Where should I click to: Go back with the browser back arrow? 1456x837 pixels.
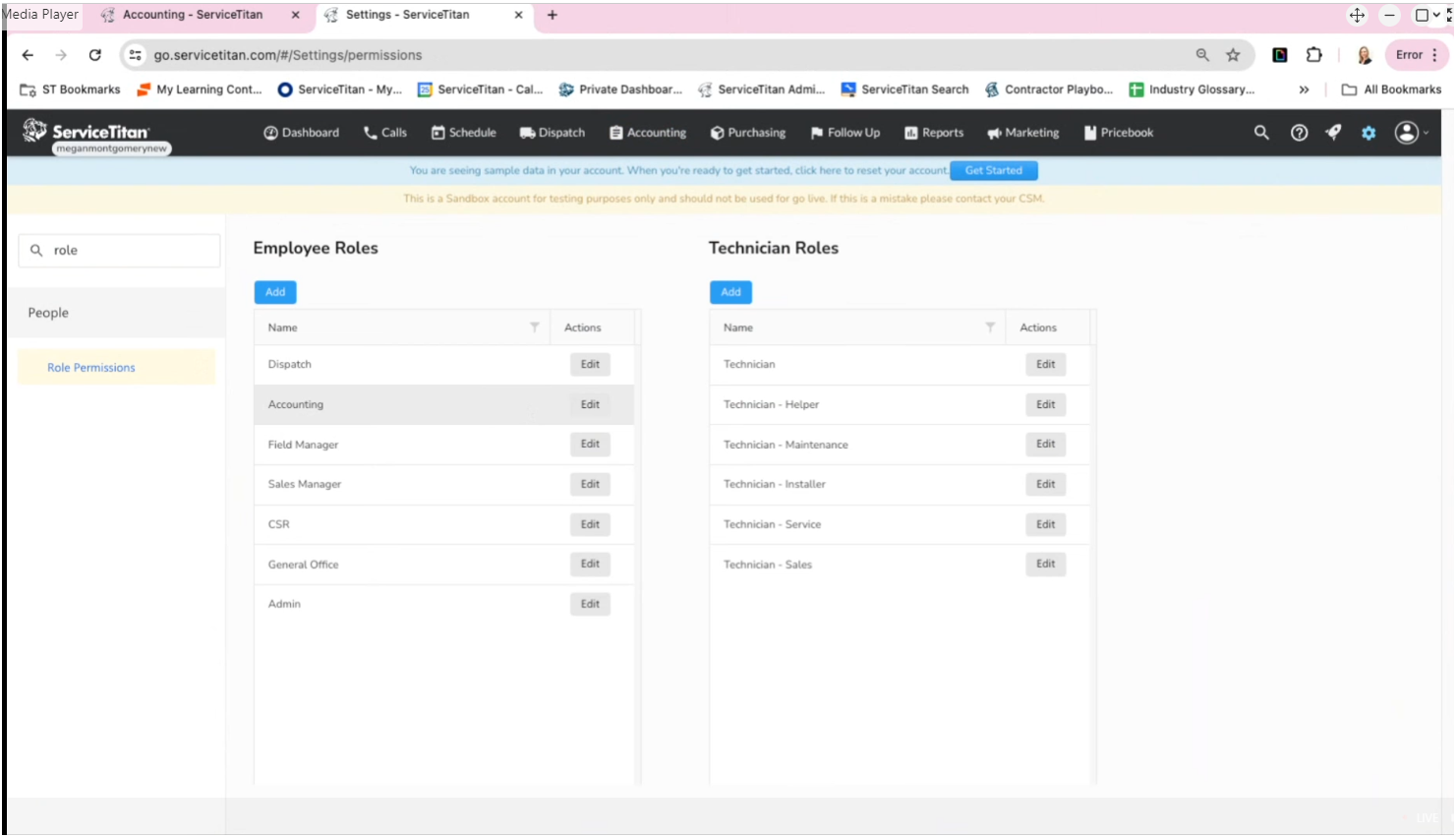click(x=28, y=55)
